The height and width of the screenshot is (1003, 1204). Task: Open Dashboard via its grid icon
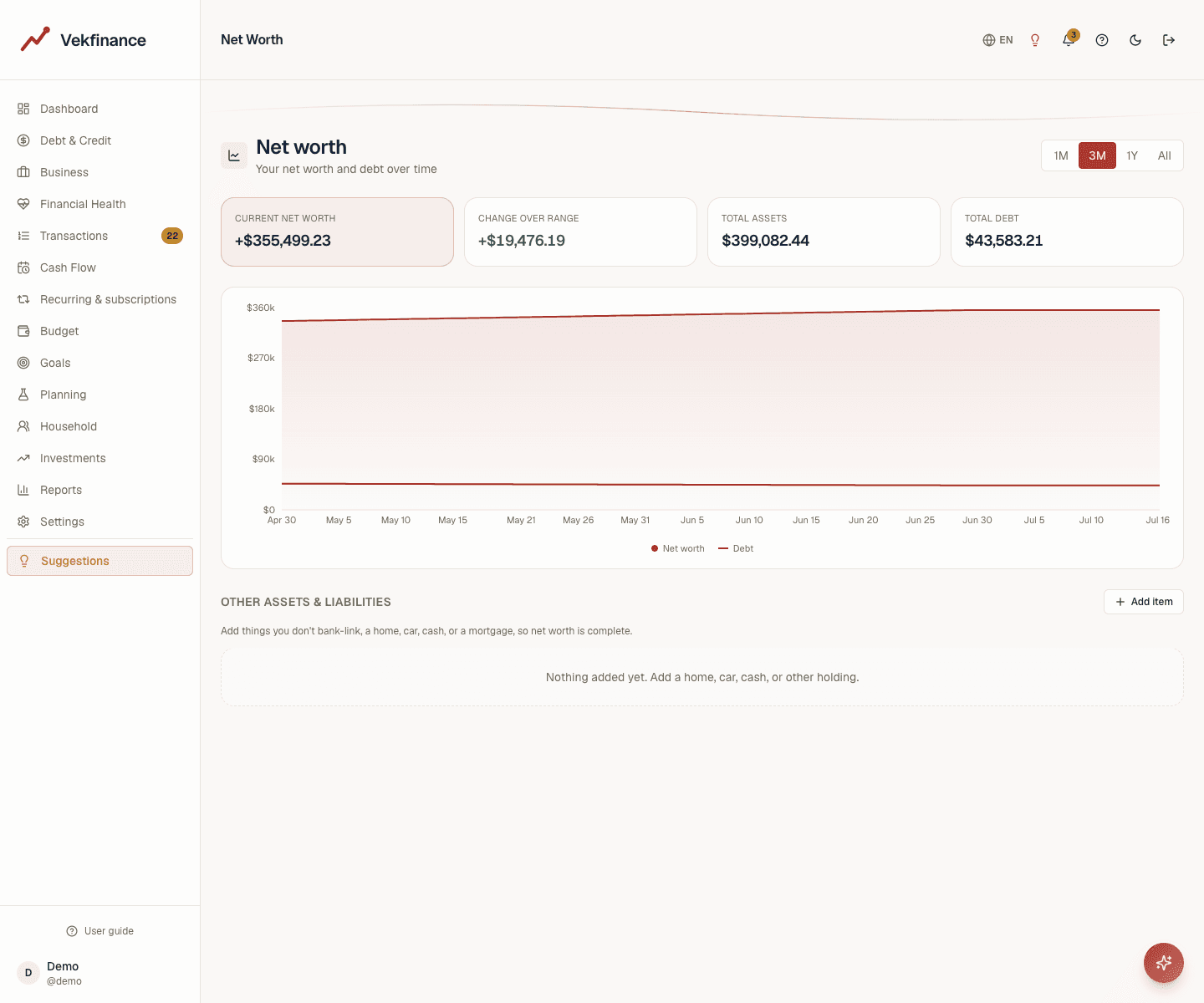(23, 109)
